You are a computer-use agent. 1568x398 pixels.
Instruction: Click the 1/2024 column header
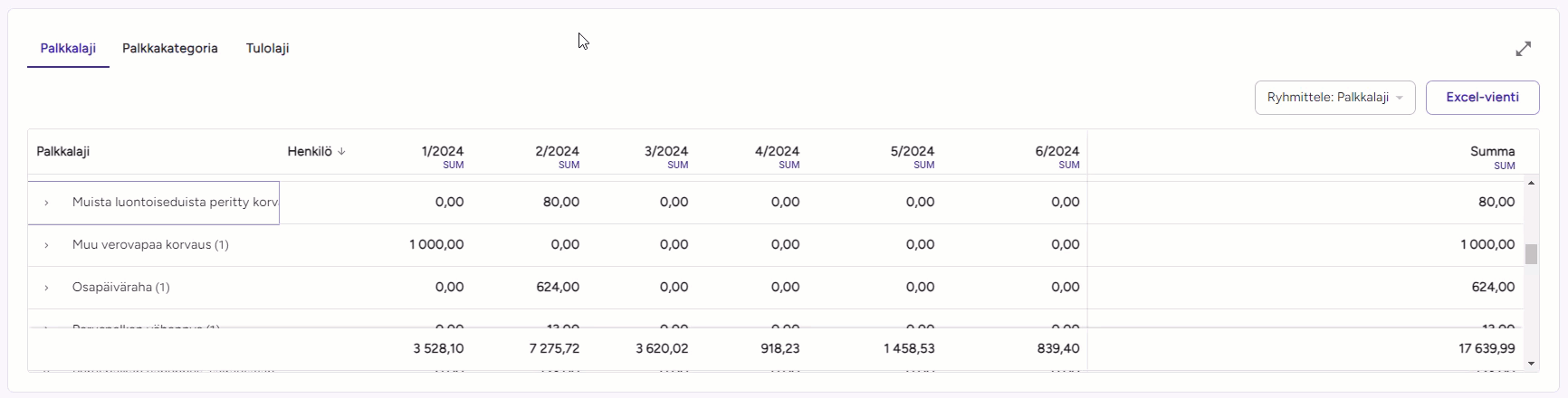(442, 152)
